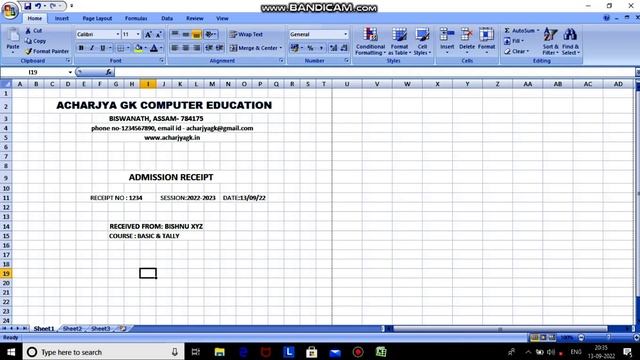
Task: Click the Windows Start button
Action: pos(11,352)
